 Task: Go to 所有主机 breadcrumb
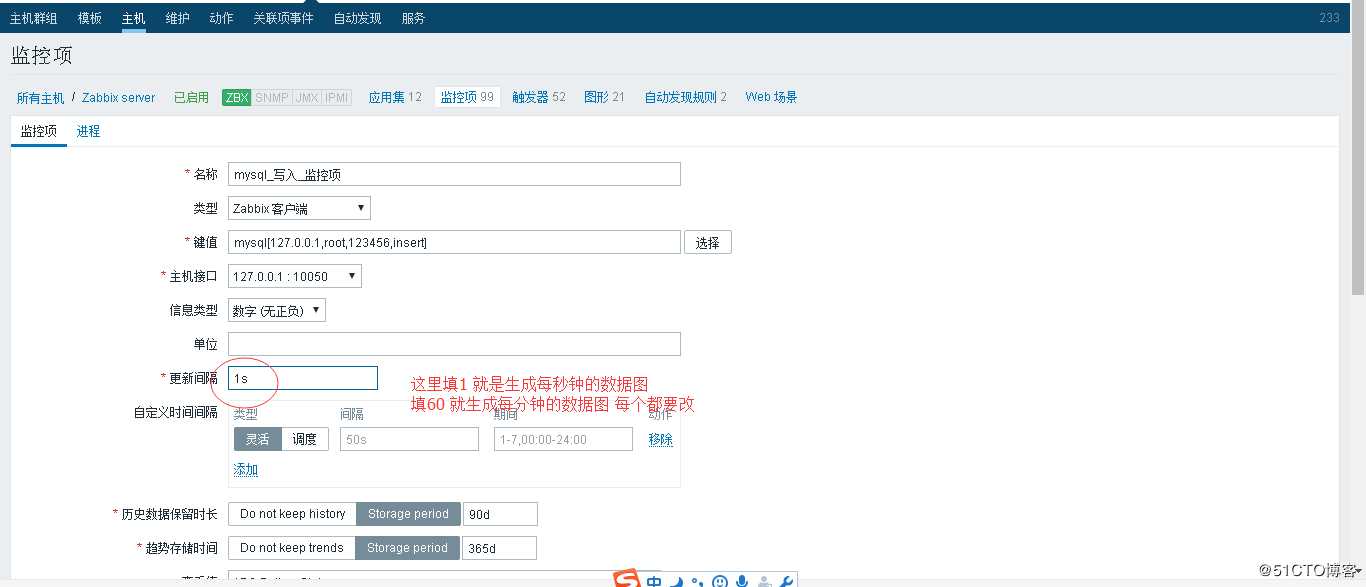(40, 98)
